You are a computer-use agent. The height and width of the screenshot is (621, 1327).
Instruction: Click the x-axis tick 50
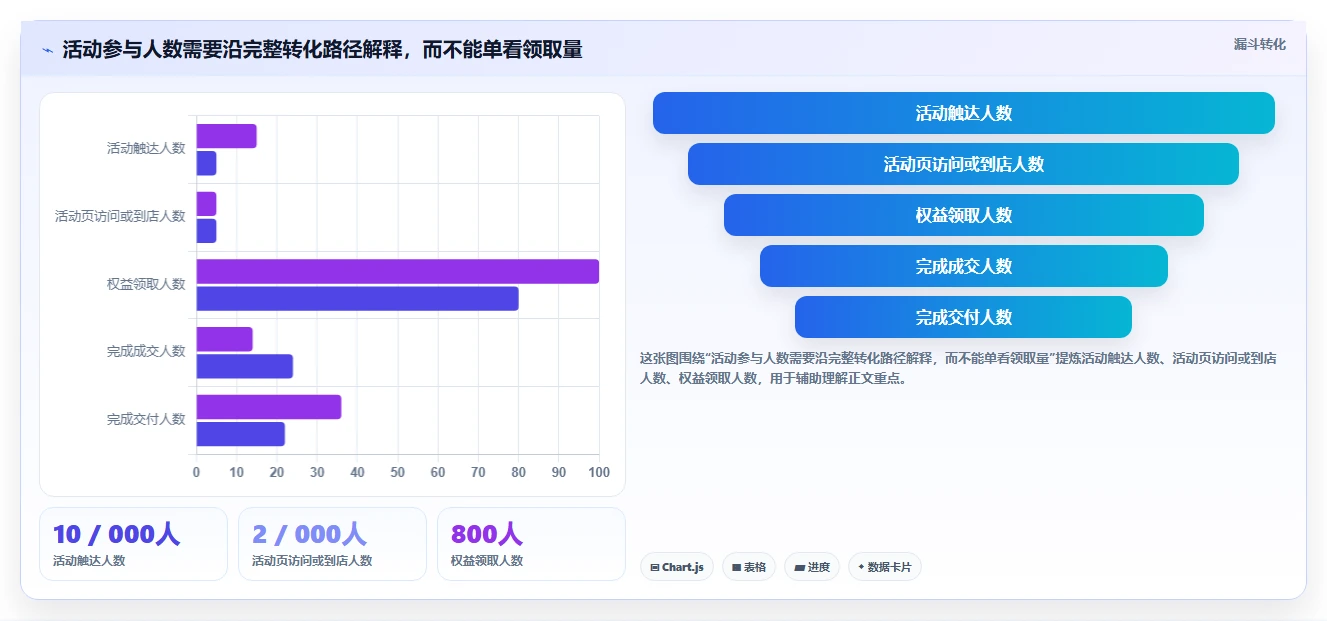pos(398,472)
